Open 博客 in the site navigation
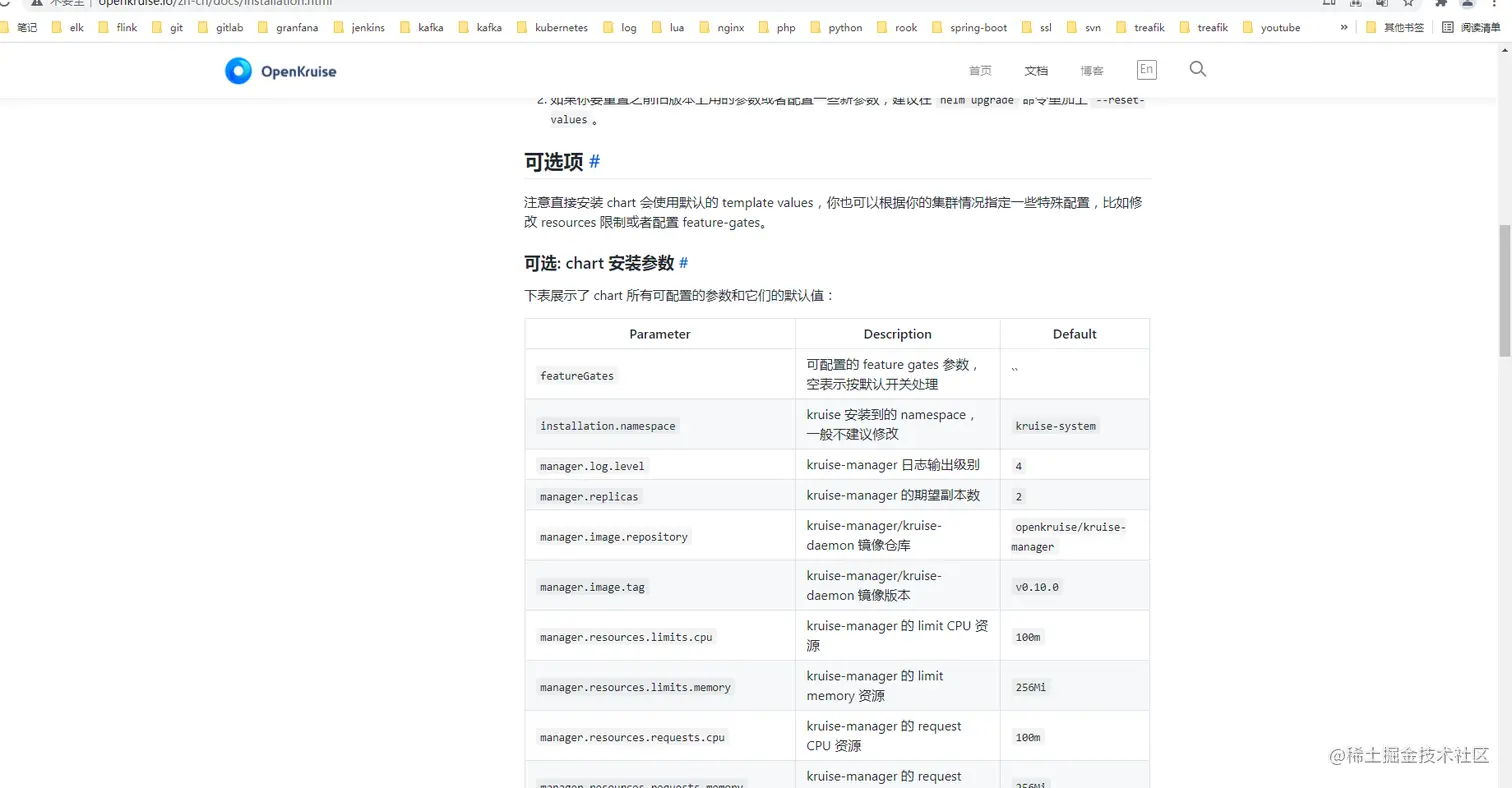Viewport: 1512px width, 788px height. 1092,70
